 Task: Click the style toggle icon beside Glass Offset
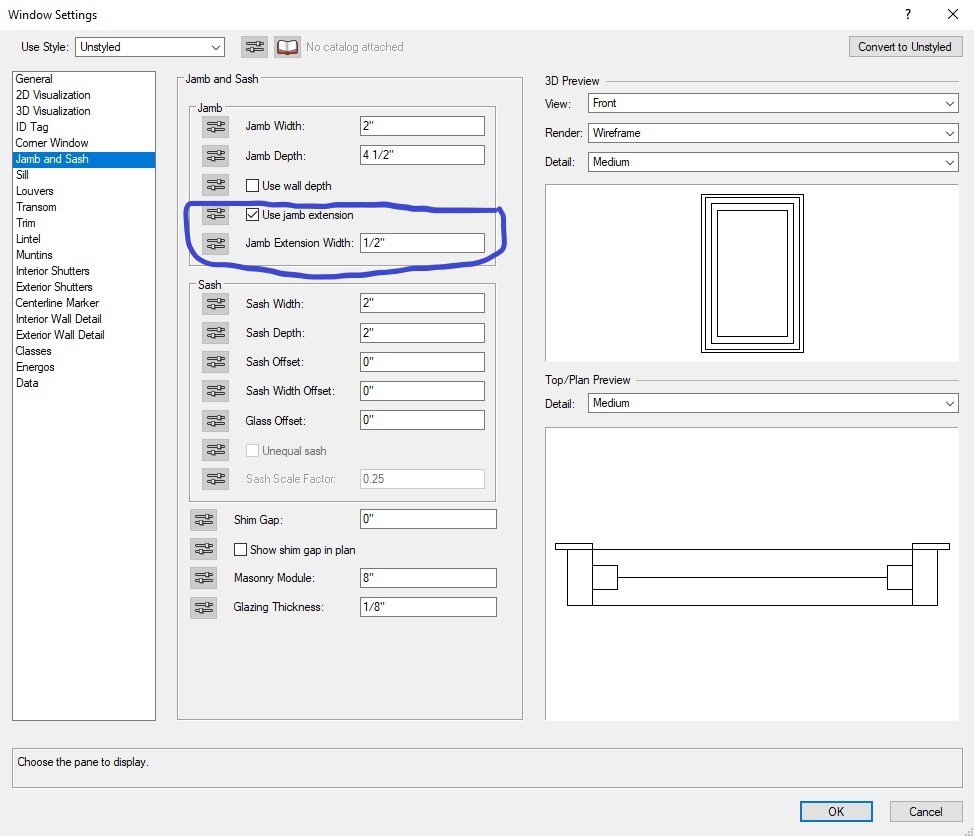(x=215, y=421)
